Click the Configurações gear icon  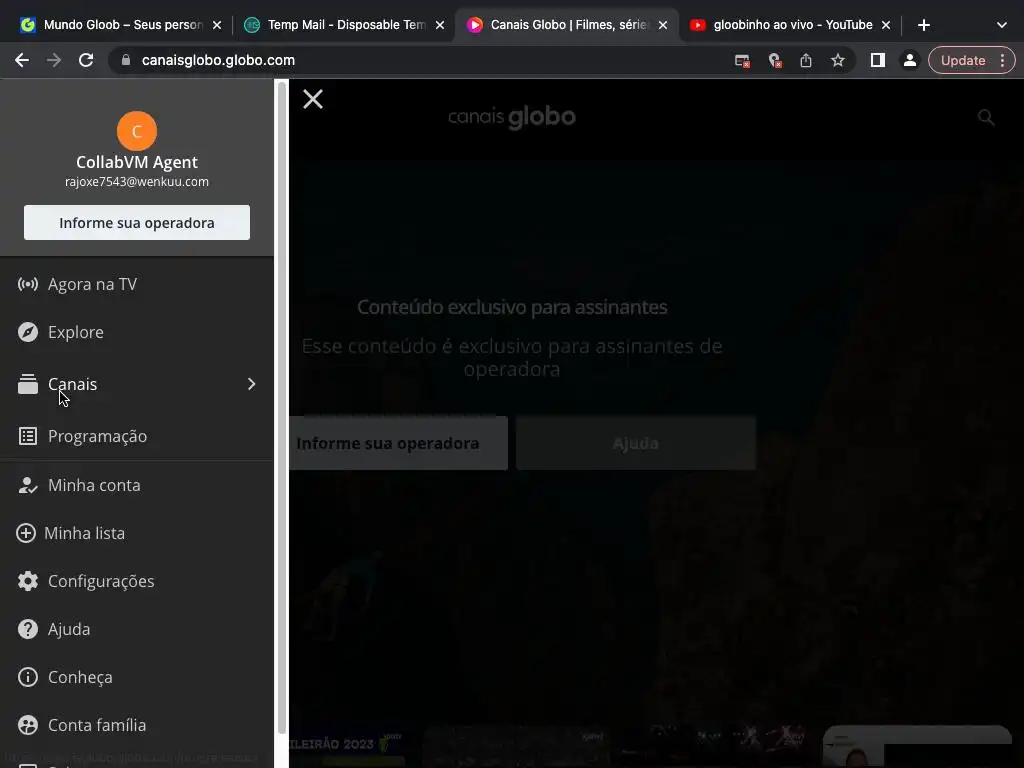(27, 581)
